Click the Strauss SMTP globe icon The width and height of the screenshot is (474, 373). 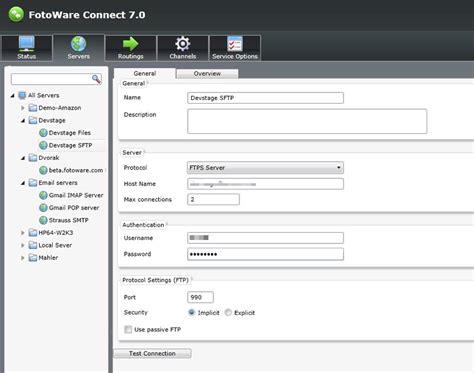[43, 220]
